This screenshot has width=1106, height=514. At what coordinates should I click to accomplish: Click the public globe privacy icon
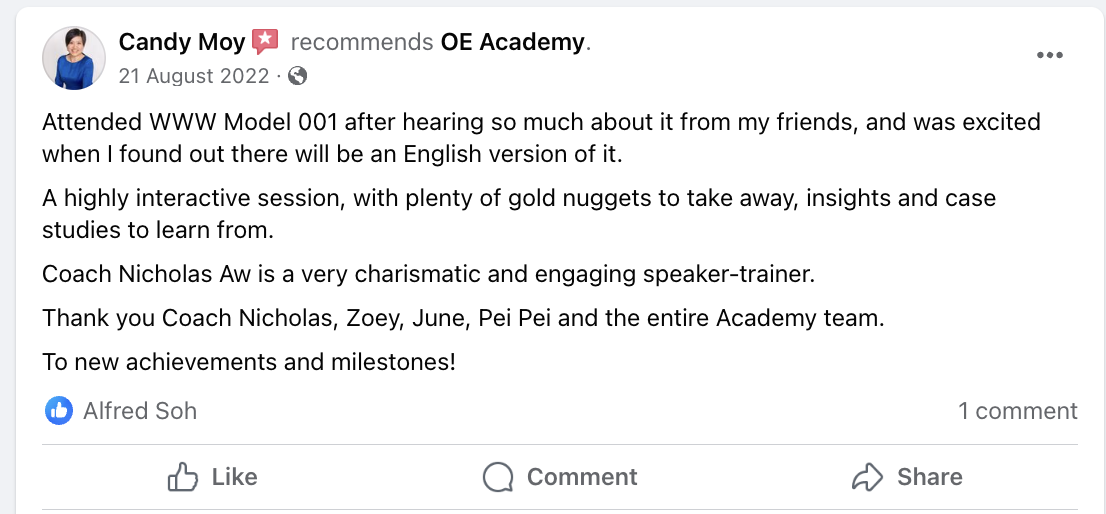[x=297, y=76]
